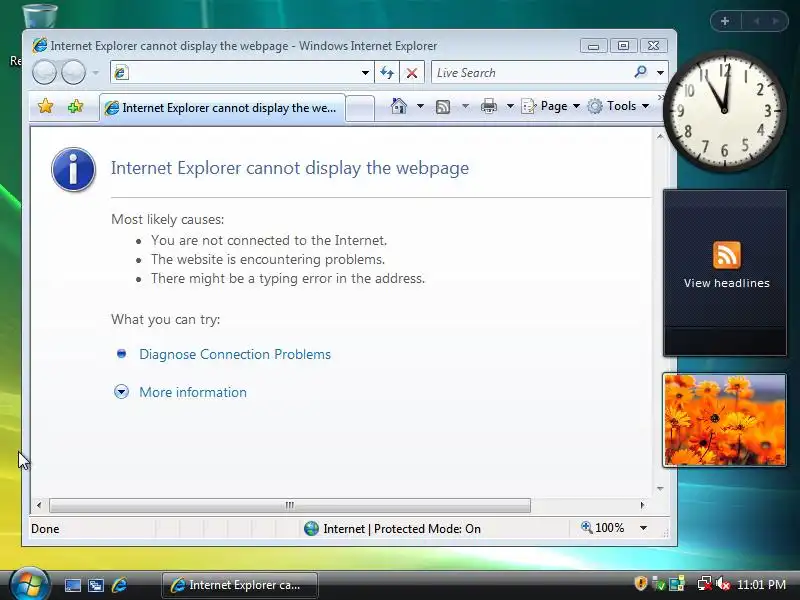
Task: Open the Recycle Bin desktop icon
Action: (x=40, y=16)
